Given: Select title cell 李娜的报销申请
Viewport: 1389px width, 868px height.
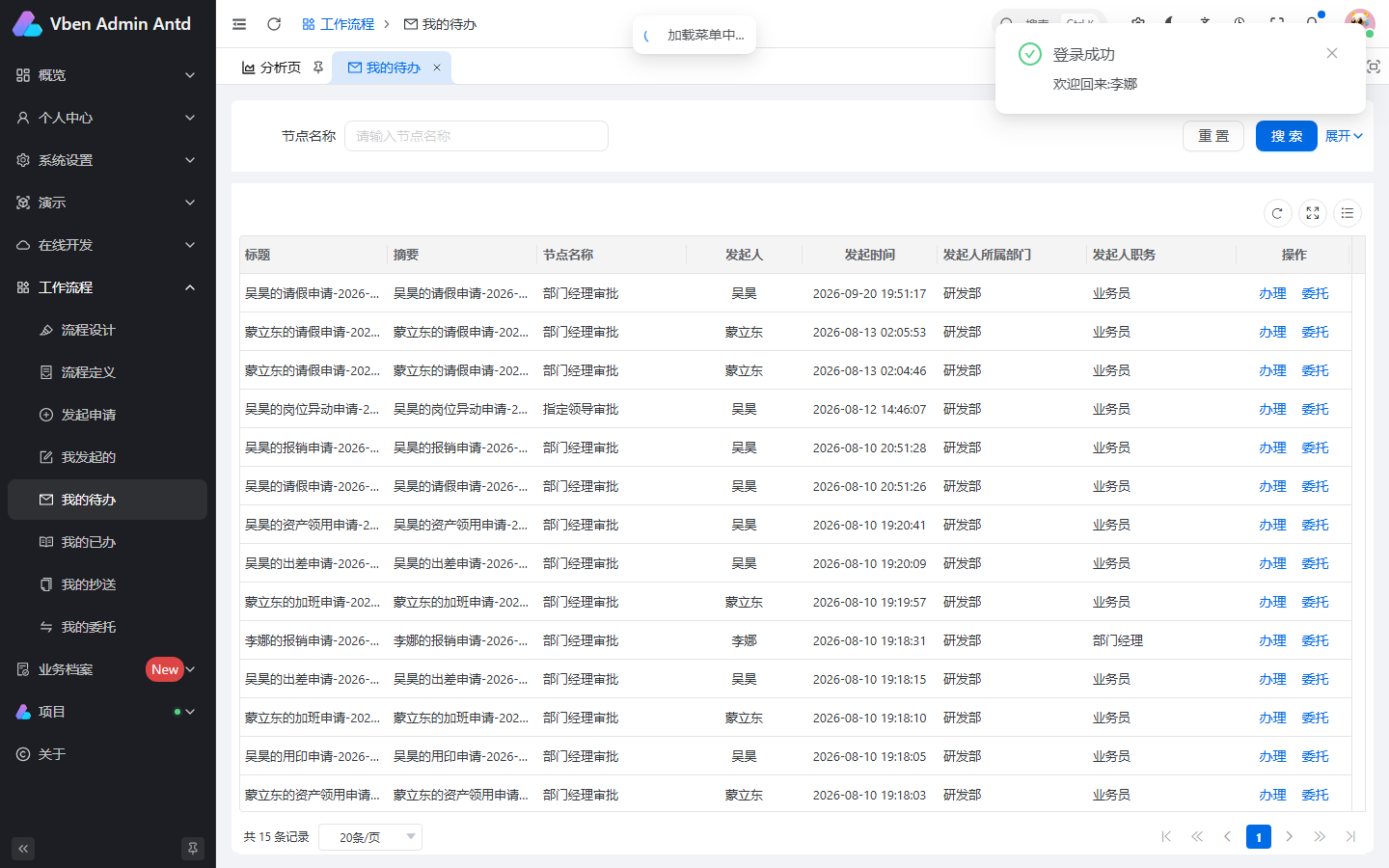Looking at the screenshot, I should [x=312, y=640].
